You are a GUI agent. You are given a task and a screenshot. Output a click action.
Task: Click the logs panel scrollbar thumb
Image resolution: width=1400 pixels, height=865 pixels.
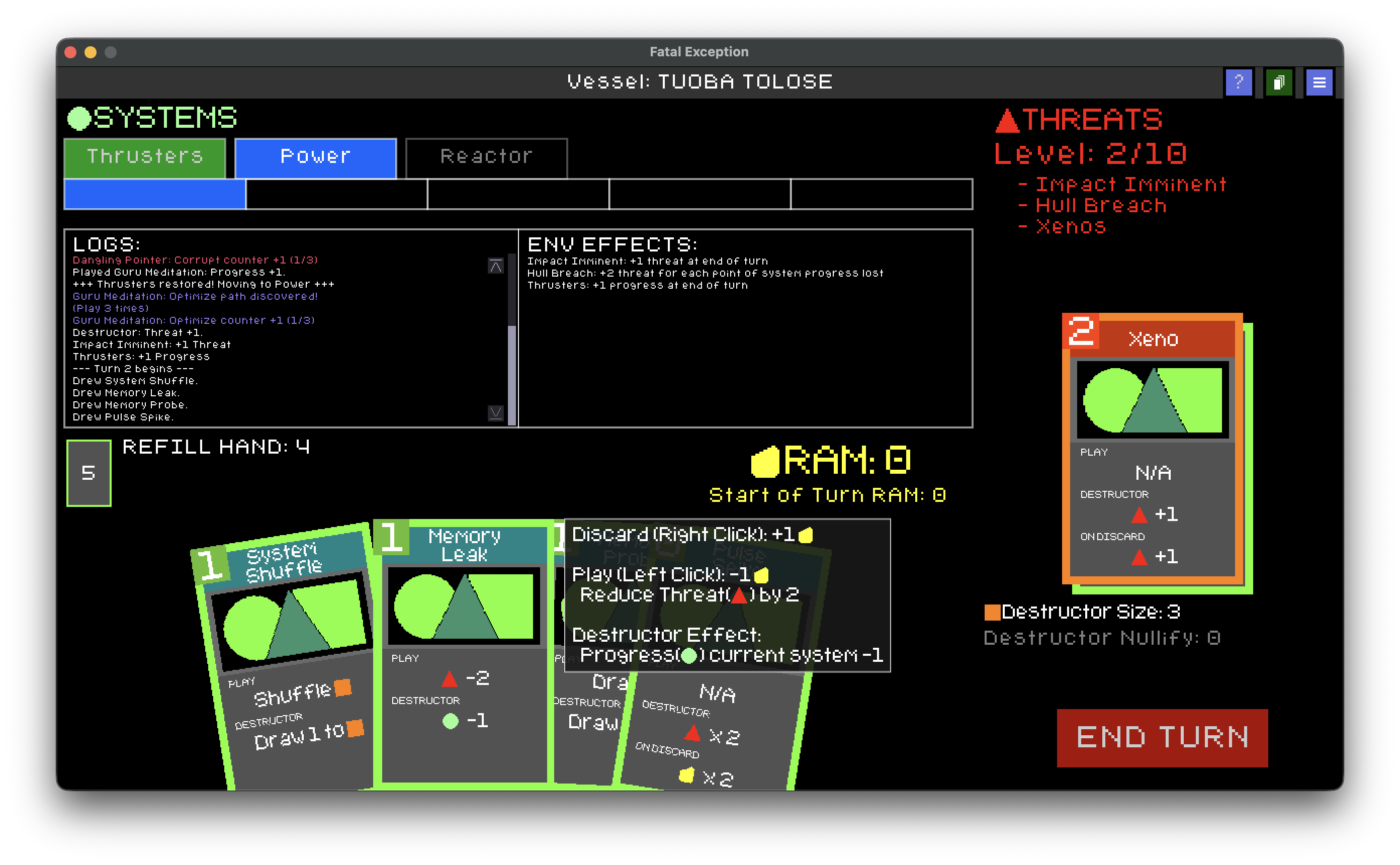coord(512,375)
